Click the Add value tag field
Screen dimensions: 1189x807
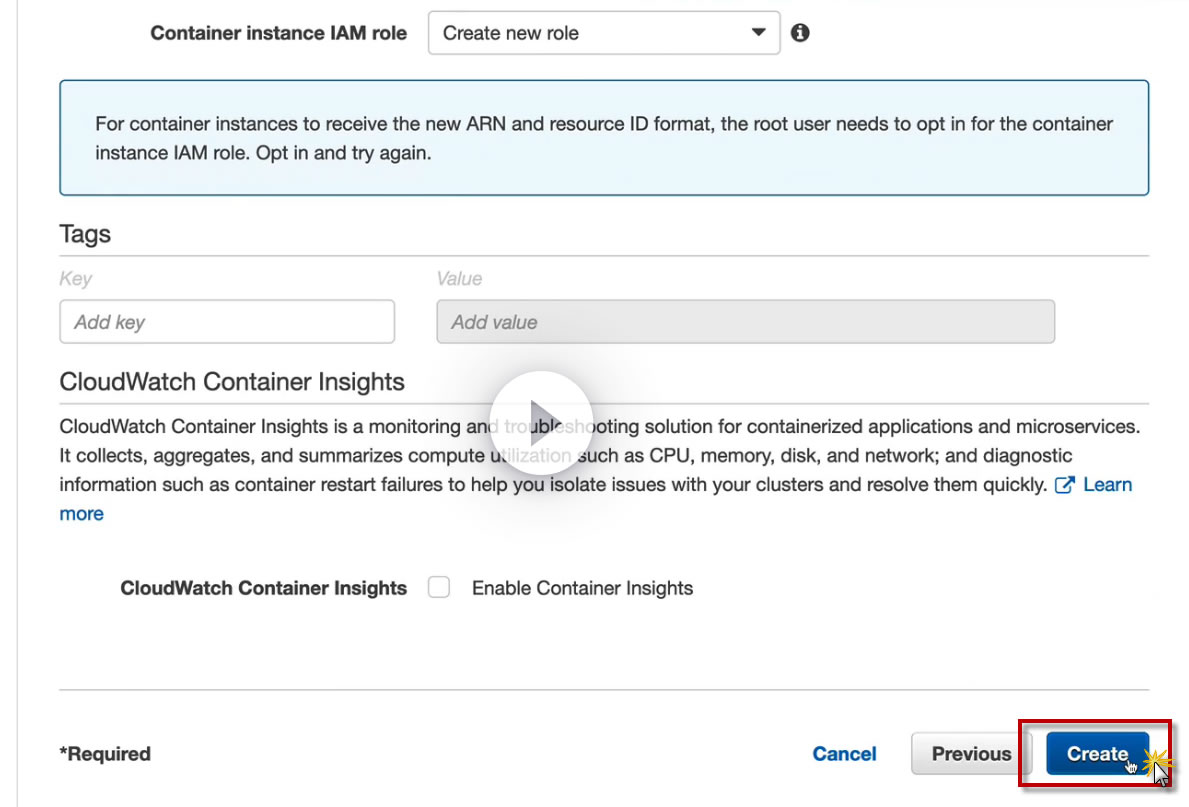click(745, 322)
